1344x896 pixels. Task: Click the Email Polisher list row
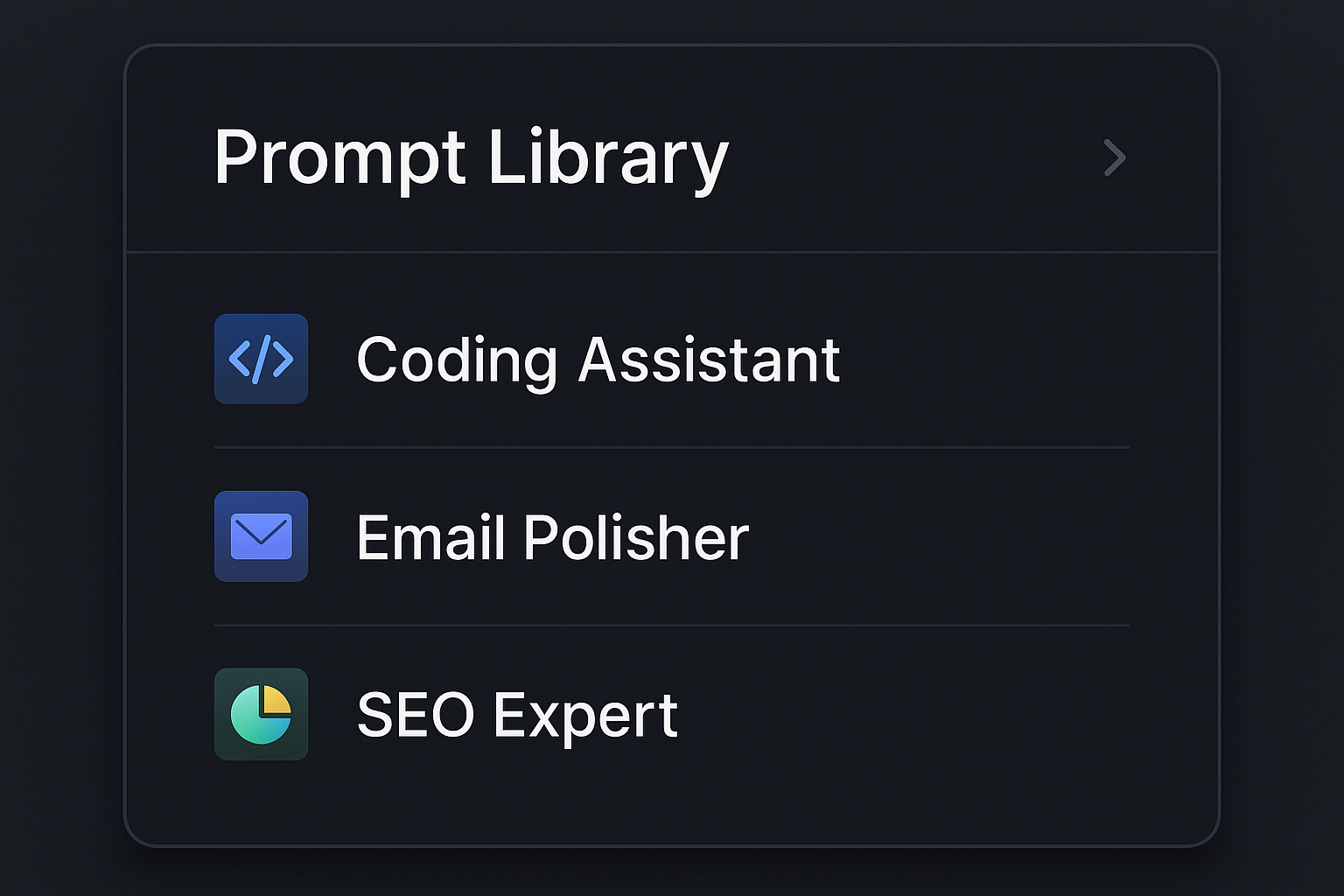(x=612, y=537)
